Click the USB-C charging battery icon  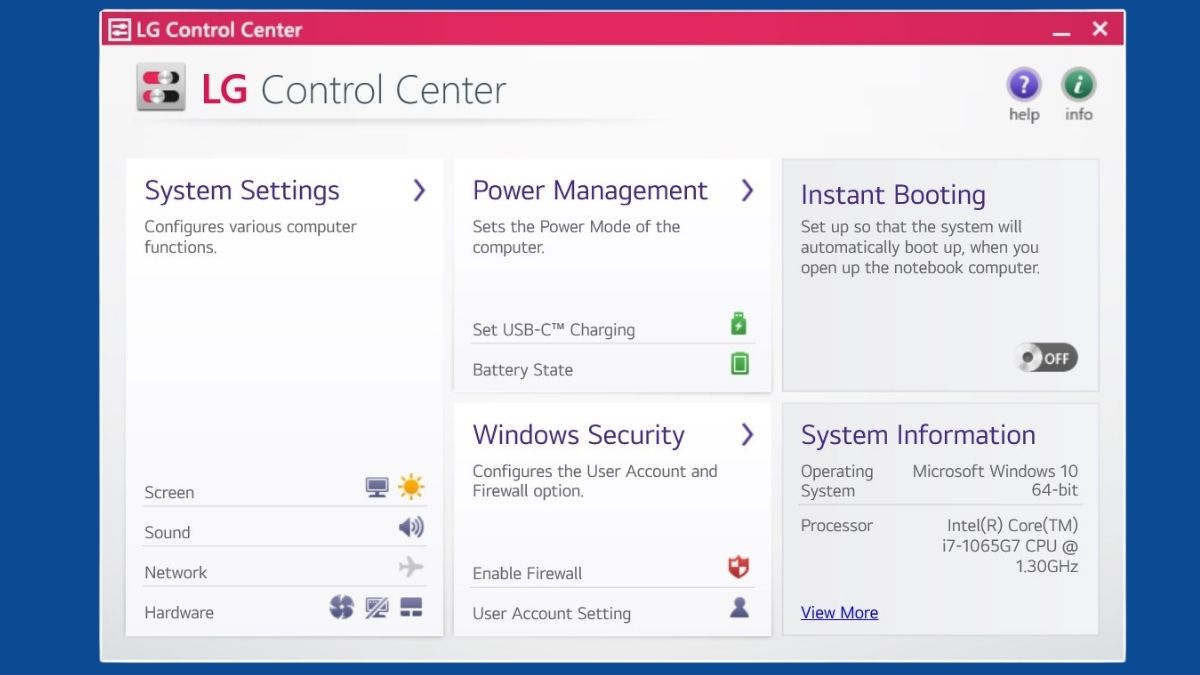739,324
